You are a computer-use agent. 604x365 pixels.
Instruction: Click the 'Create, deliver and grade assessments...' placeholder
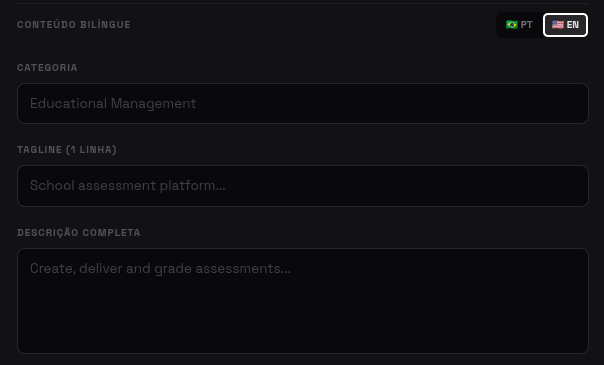160,268
